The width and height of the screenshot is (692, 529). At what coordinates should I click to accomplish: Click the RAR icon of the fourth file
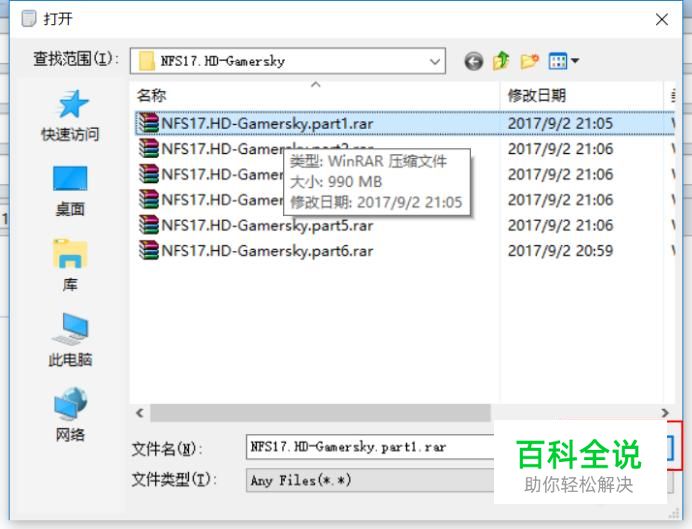coord(149,199)
